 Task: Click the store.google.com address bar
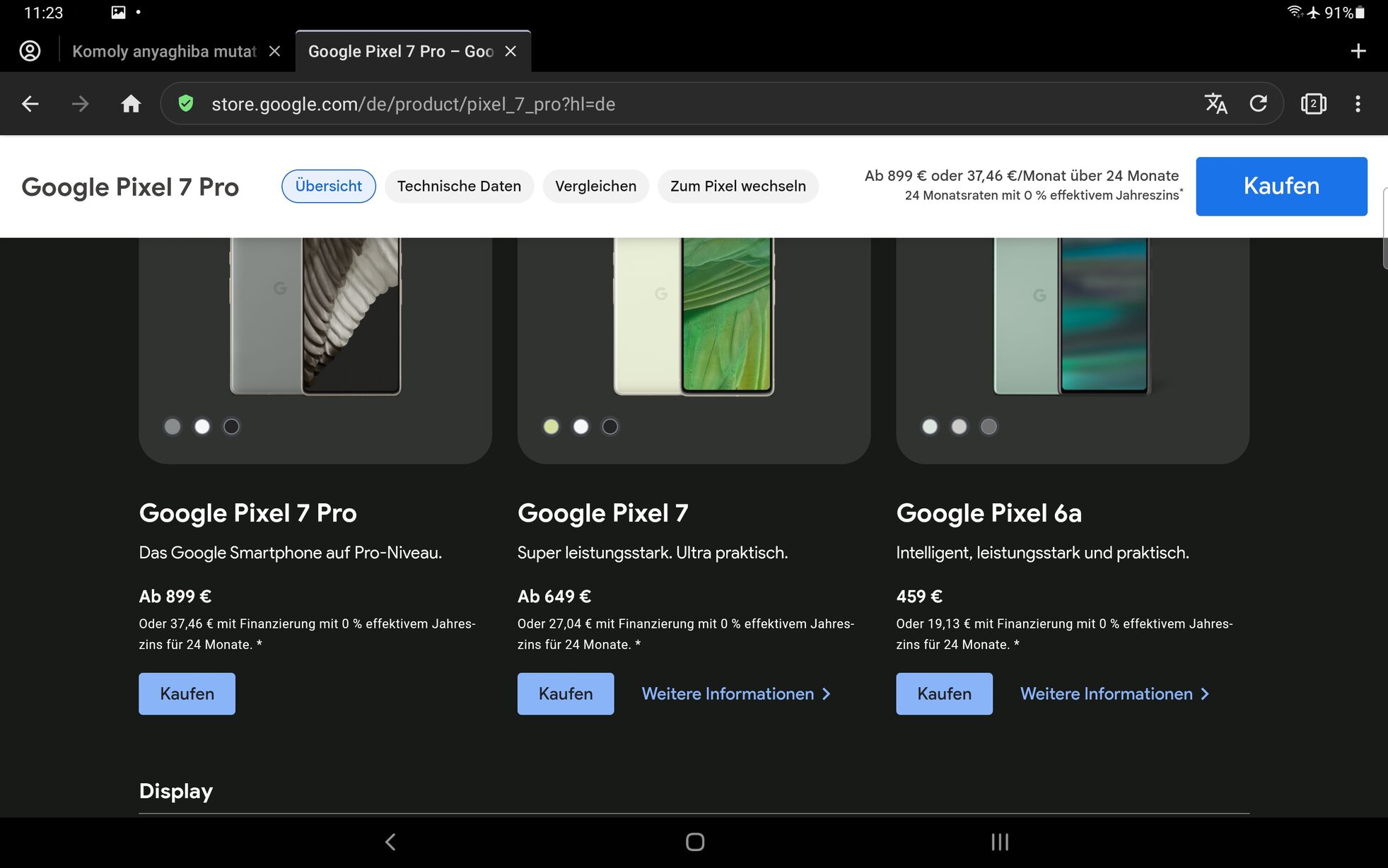(x=721, y=104)
